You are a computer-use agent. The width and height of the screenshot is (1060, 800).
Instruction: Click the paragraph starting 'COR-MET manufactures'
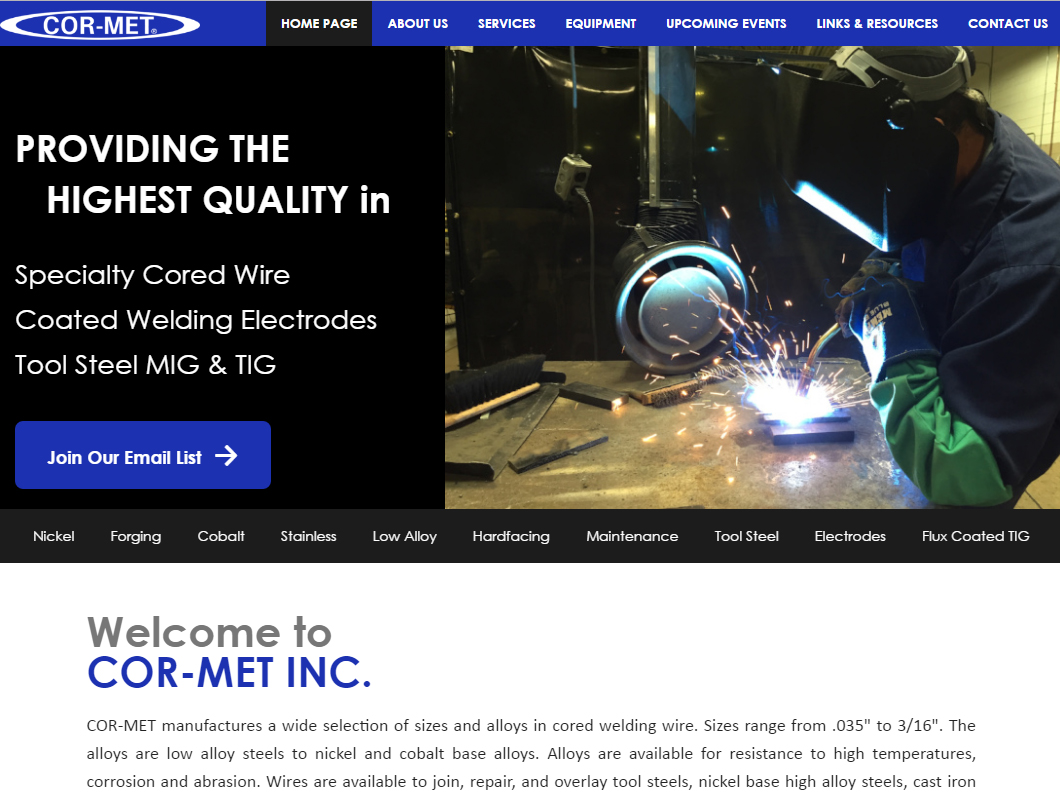click(531, 753)
